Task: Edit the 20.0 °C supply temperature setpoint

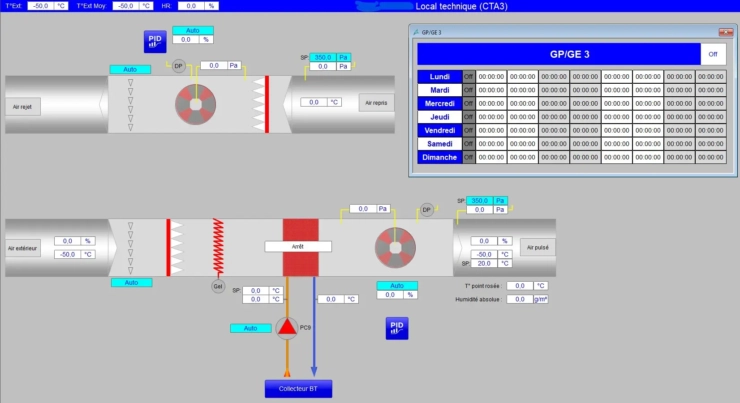Action: coord(484,264)
